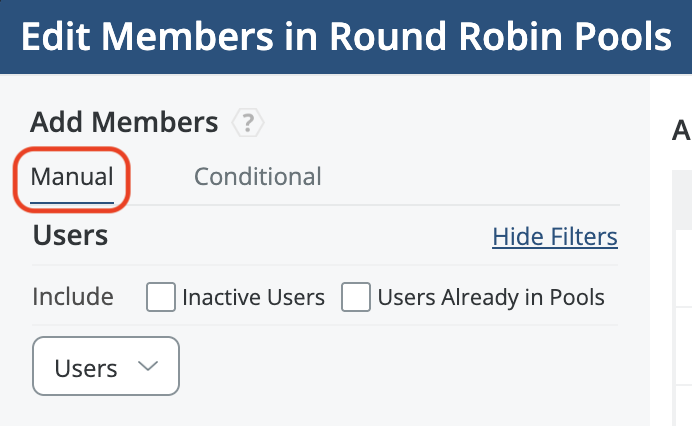
Task: Click the help question mark icon
Action: 248,124
